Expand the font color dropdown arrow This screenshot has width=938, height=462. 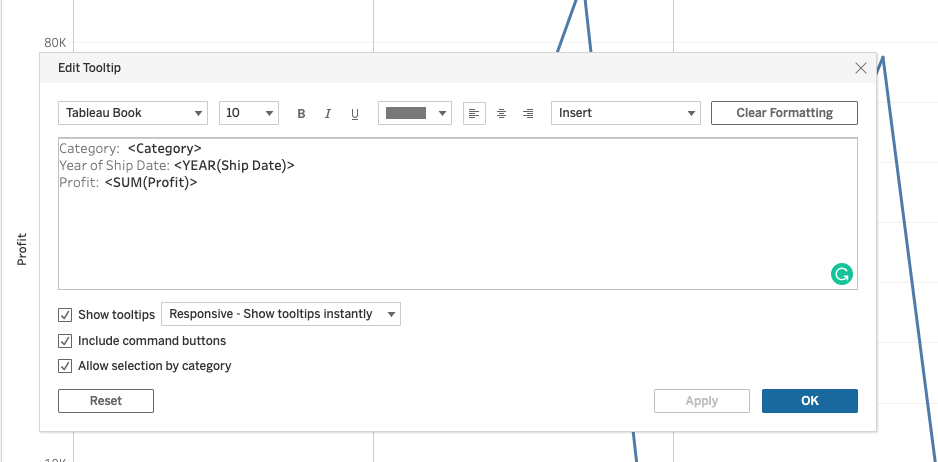[443, 113]
